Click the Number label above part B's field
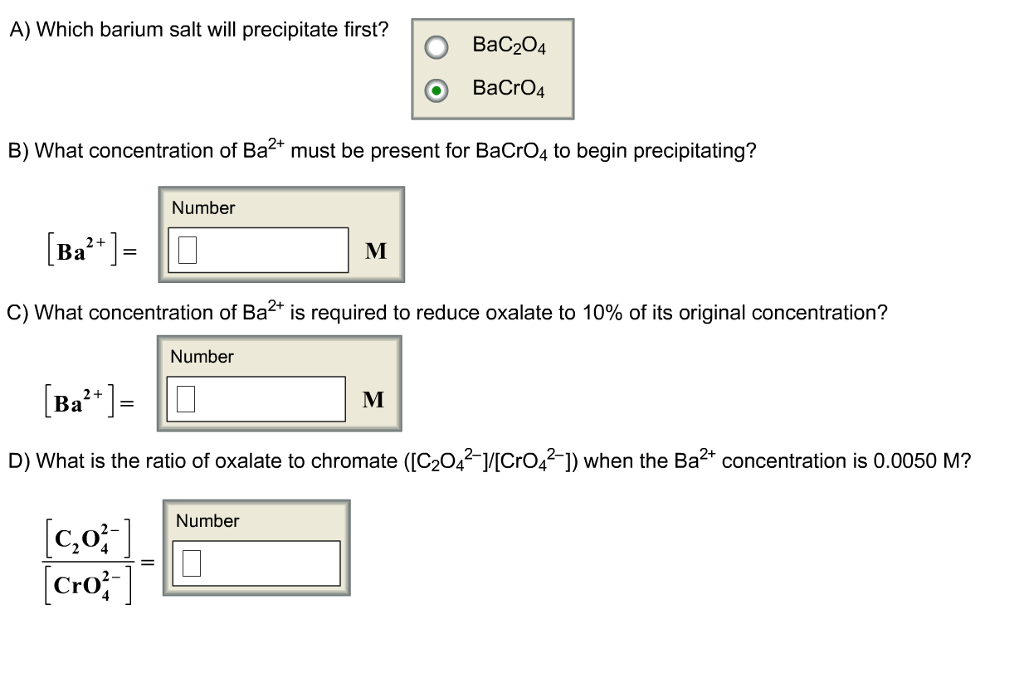 [x=202, y=208]
